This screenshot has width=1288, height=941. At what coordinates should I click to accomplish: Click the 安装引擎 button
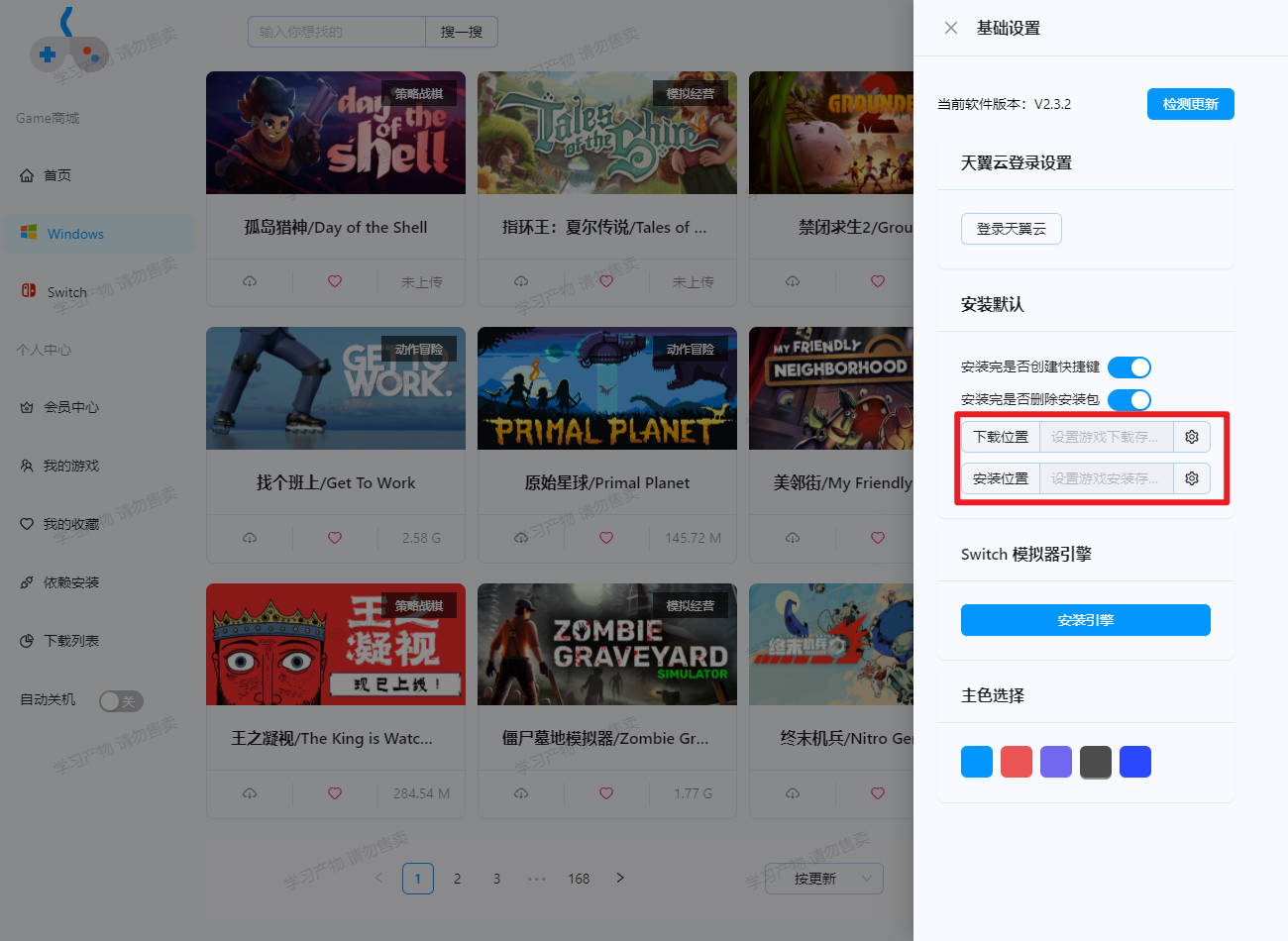pyautogui.click(x=1086, y=620)
